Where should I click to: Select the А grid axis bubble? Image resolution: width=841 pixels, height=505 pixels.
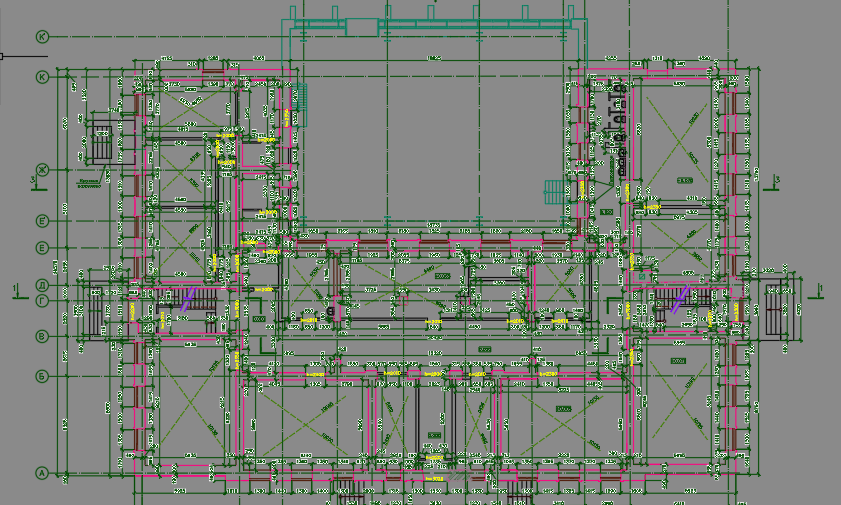point(42,473)
